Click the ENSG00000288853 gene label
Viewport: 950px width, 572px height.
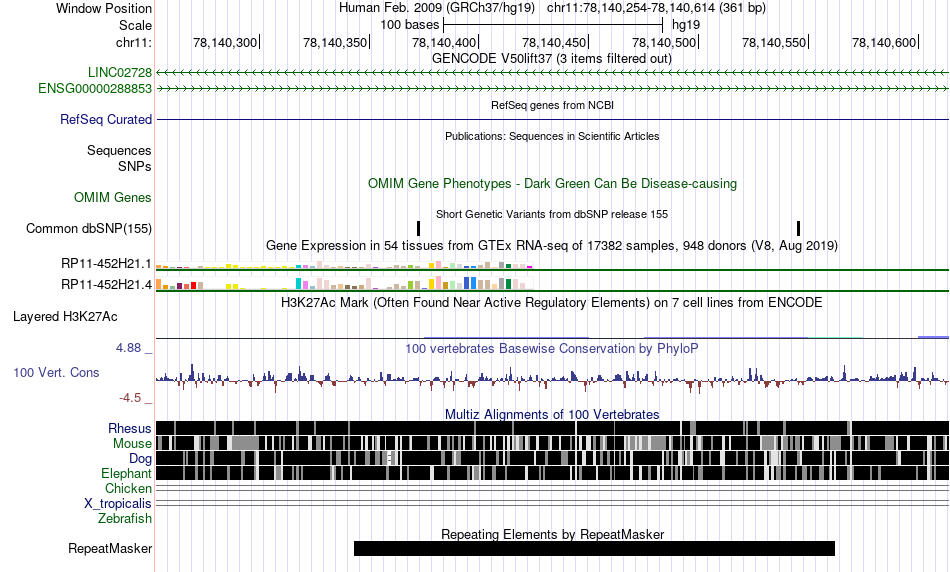coord(95,89)
